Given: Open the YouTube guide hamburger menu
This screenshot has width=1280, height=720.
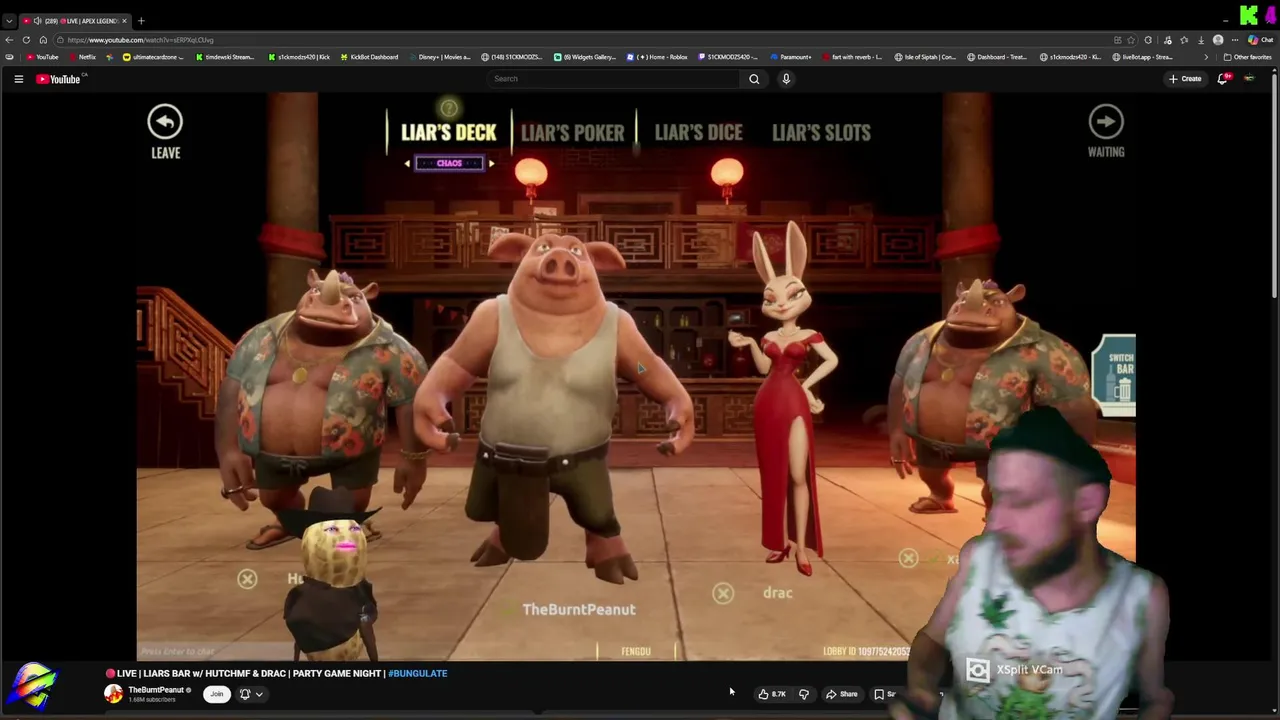Looking at the screenshot, I should (x=18, y=79).
